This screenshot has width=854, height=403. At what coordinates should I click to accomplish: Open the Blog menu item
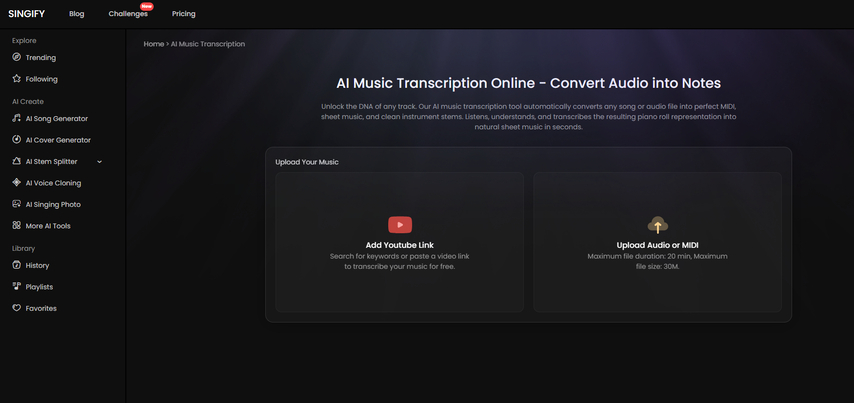(x=77, y=14)
